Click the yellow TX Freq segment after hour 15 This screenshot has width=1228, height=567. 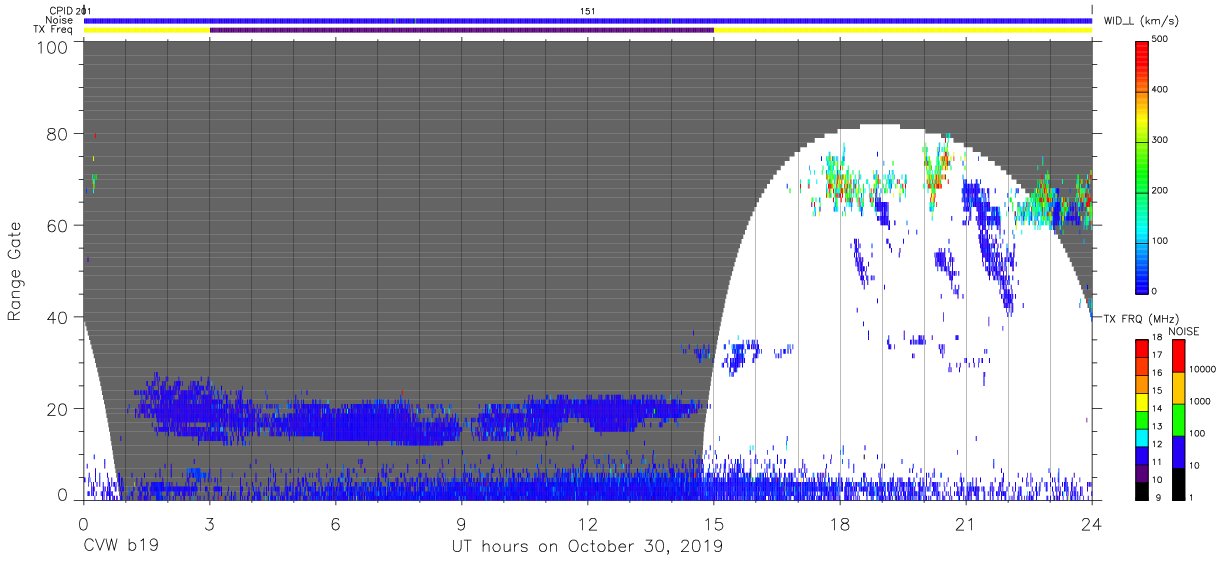pos(903,30)
